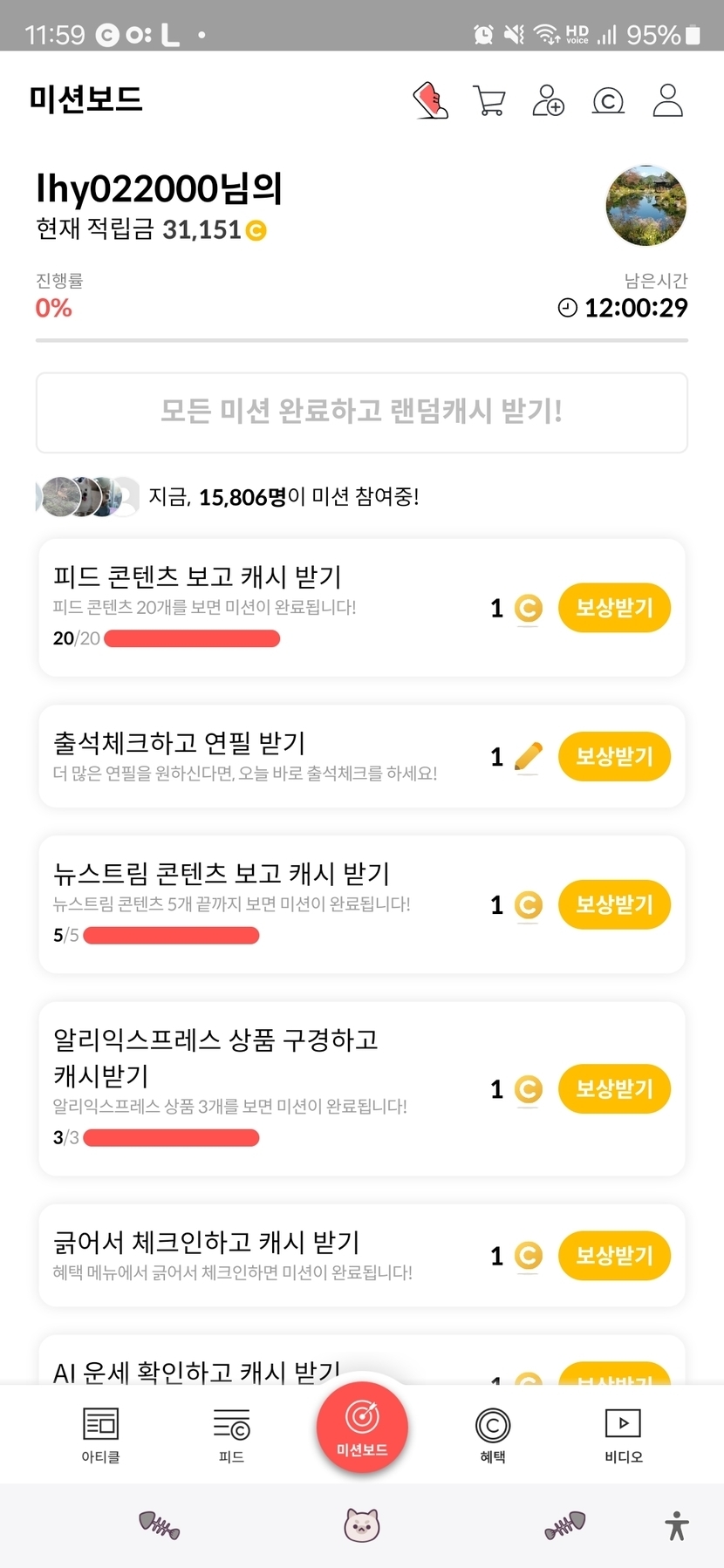Claim pencil reward for attendance check

(613, 756)
